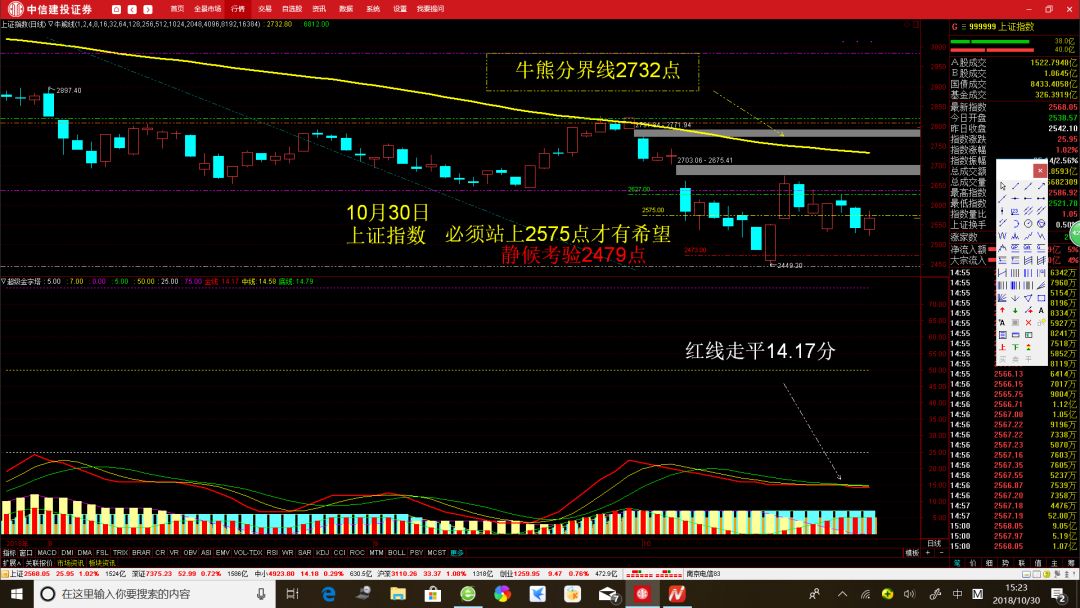Open Microsoft Edge from taskbar

click(x=329, y=594)
